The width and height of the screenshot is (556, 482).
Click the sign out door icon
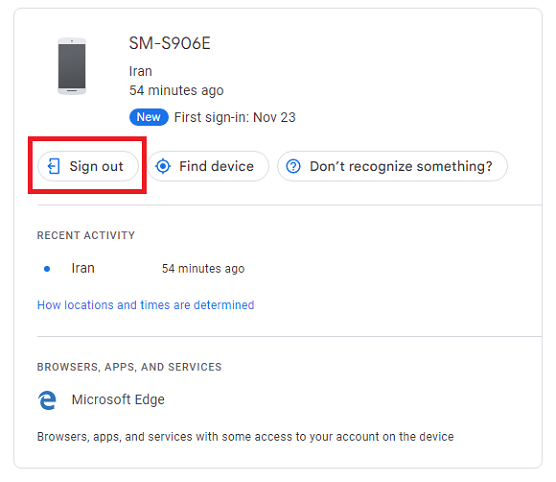pos(54,166)
